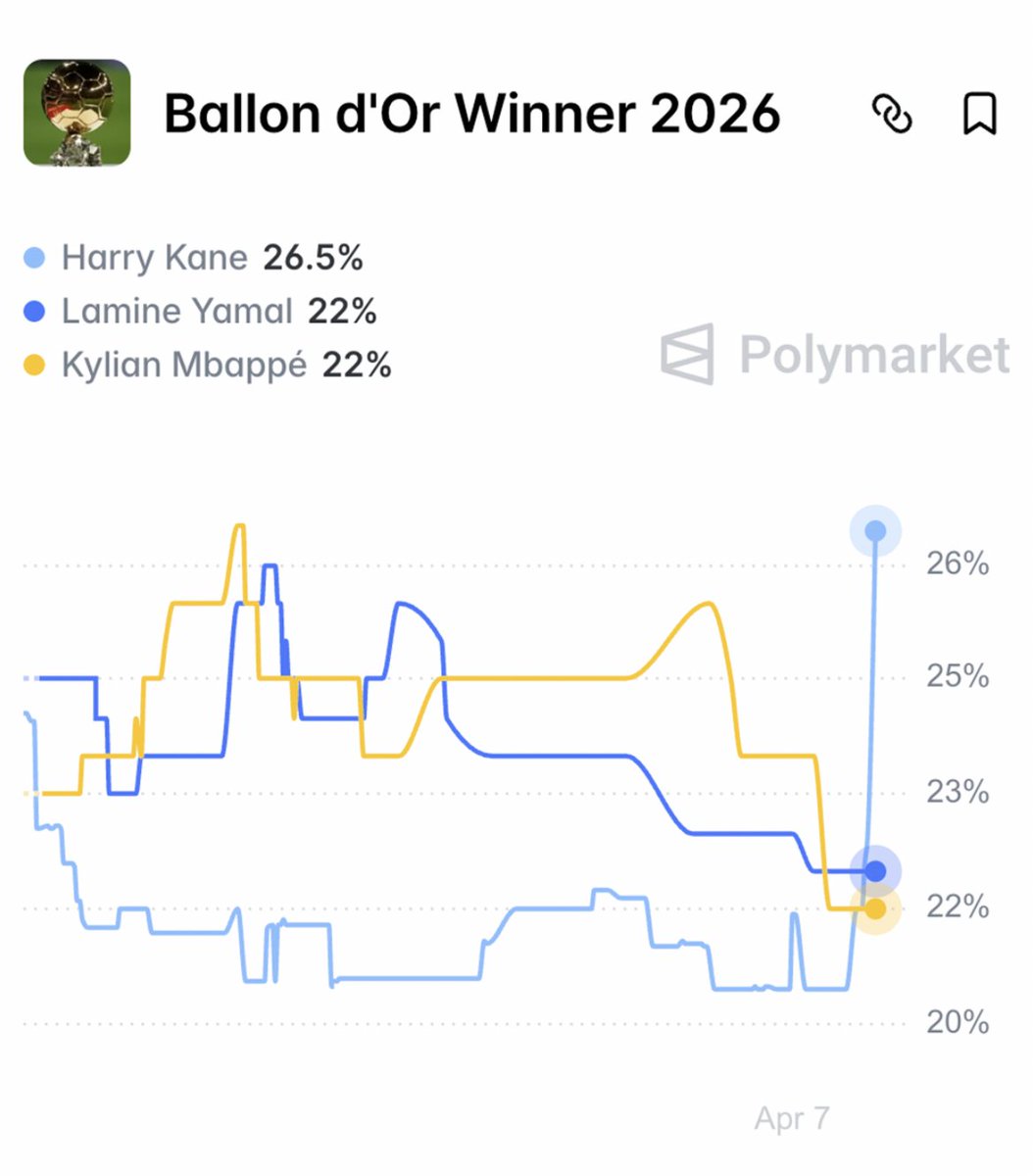Click the 25% y-axis label

pyautogui.click(x=958, y=677)
